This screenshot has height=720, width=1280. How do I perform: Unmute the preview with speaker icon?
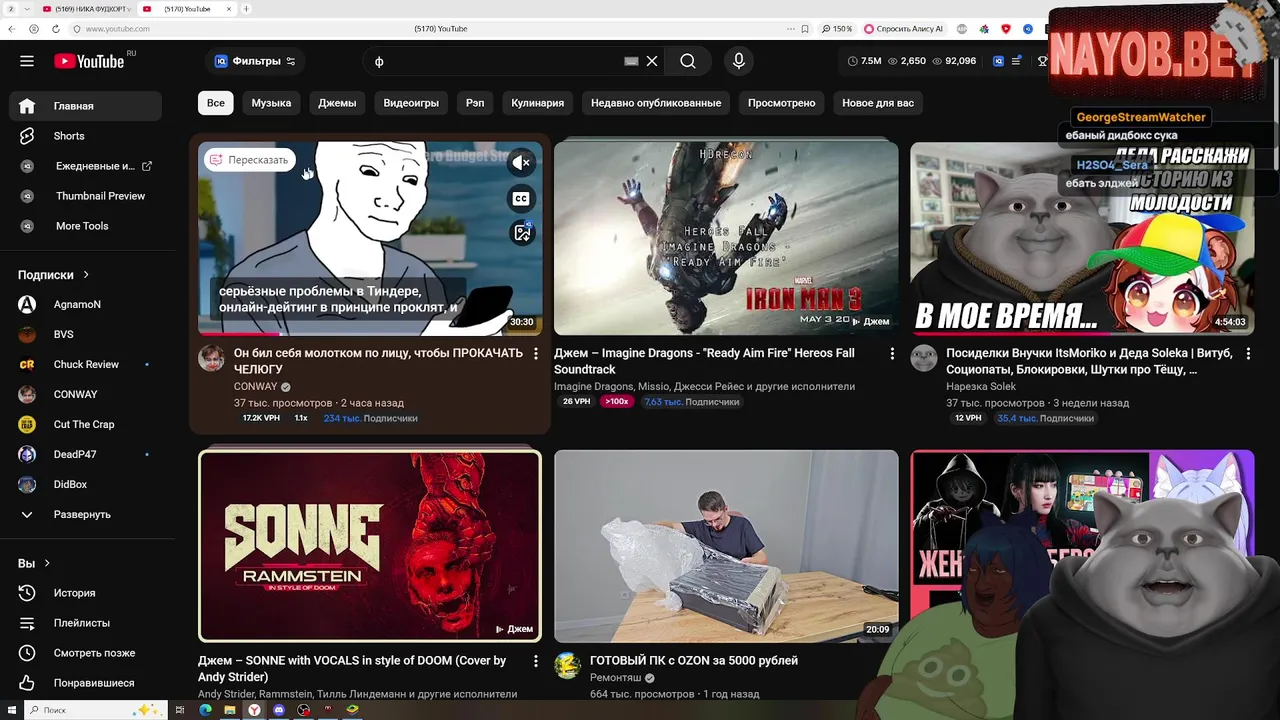[x=521, y=162]
